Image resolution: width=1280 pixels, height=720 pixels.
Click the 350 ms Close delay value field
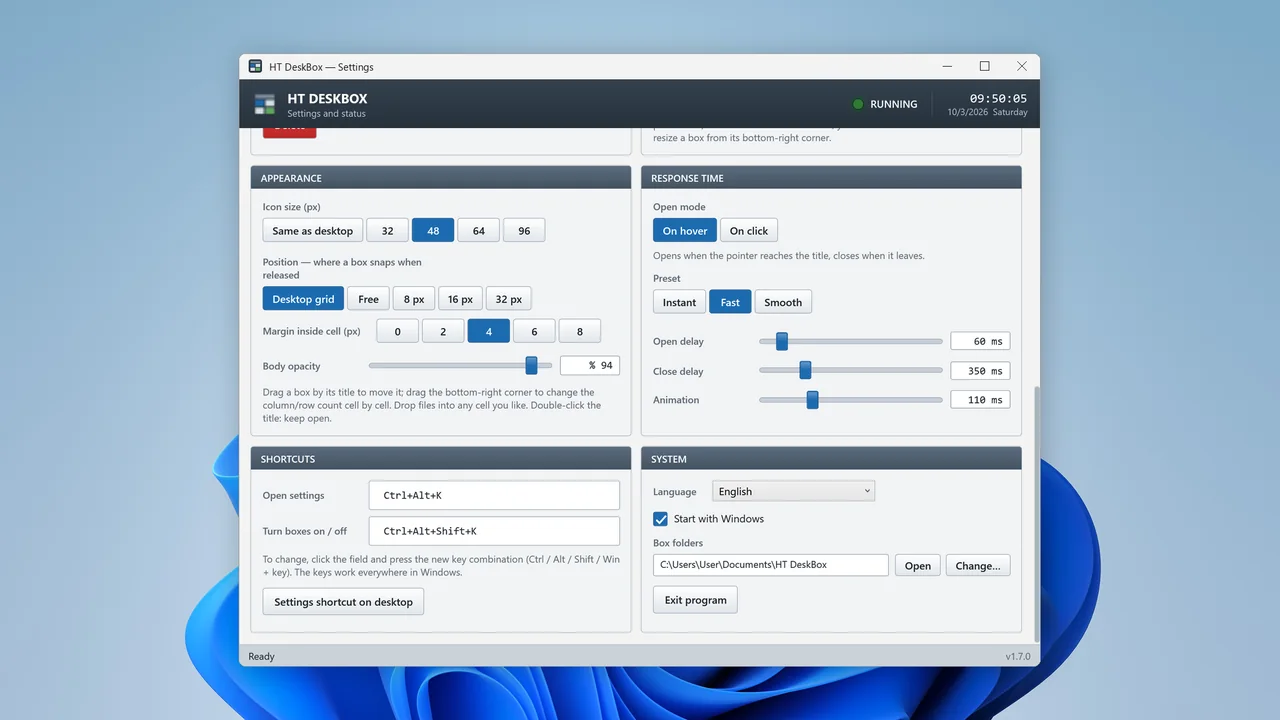tap(980, 371)
